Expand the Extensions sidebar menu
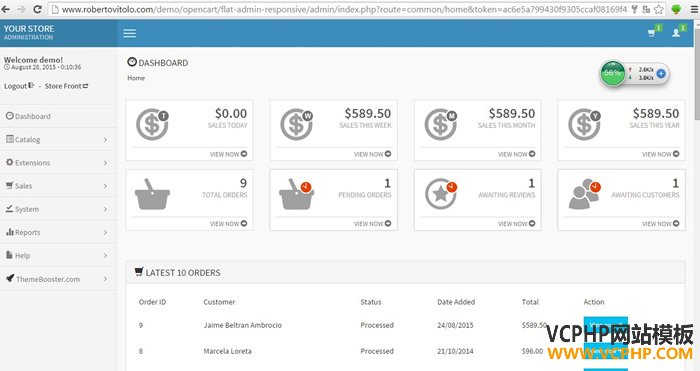 [x=58, y=163]
